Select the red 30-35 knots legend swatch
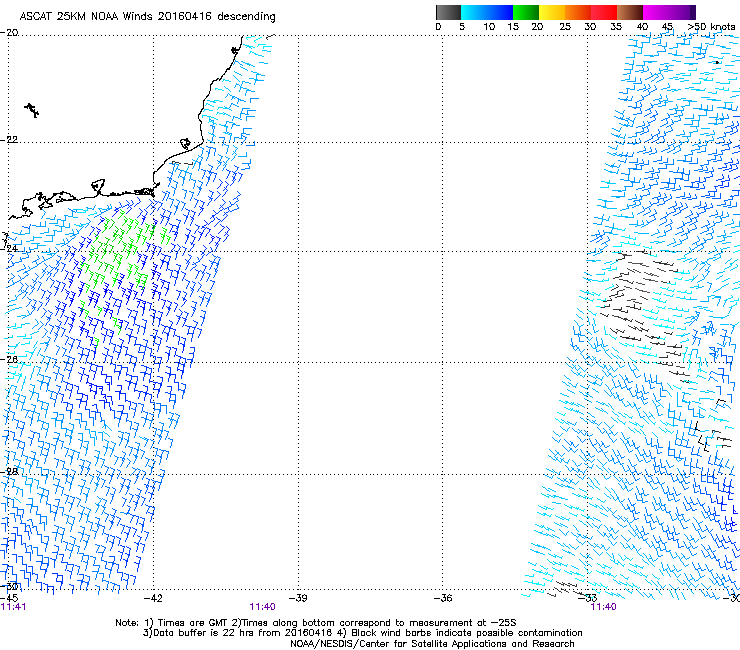Viewport: 740px width, 650px height. point(604,12)
